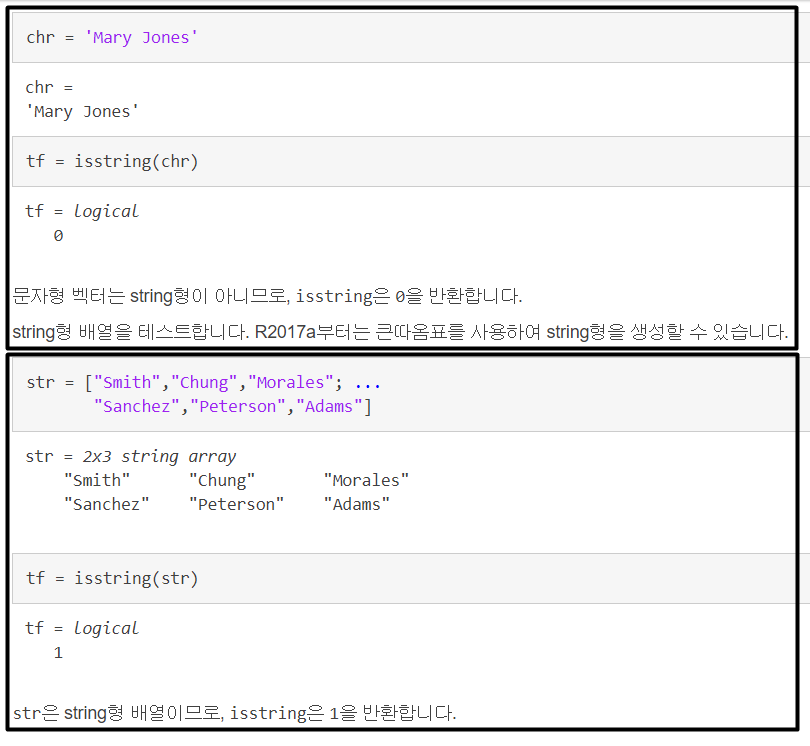Click "Sanchez" in the code block
The width and height of the screenshot is (810, 746).
click(x=136, y=407)
